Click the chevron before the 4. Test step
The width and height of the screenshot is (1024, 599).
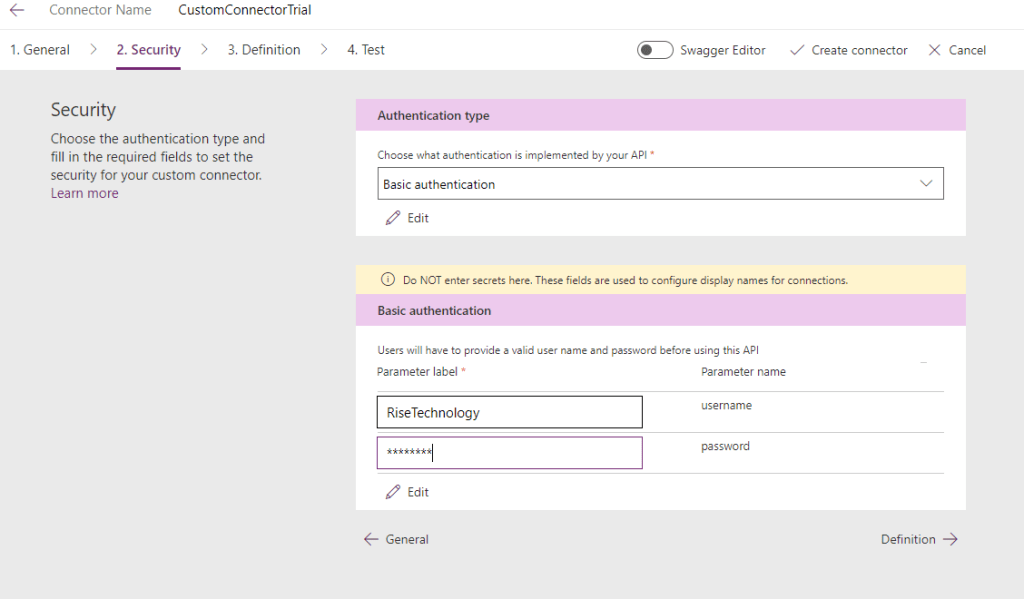click(x=324, y=49)
